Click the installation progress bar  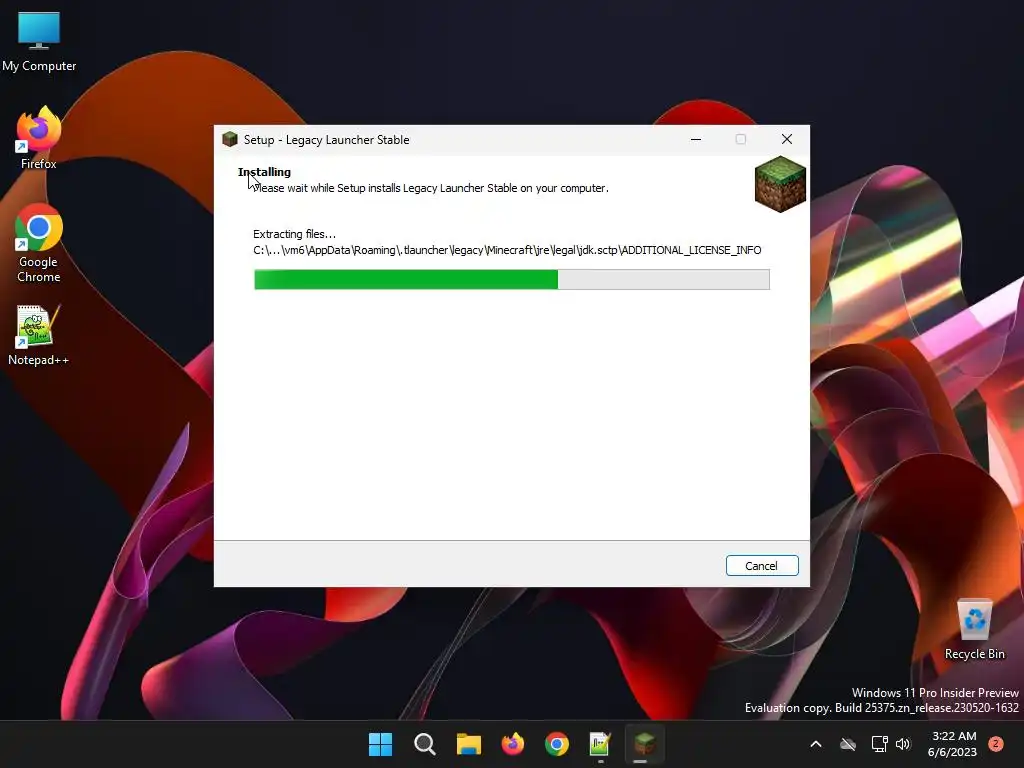[511, 280]
